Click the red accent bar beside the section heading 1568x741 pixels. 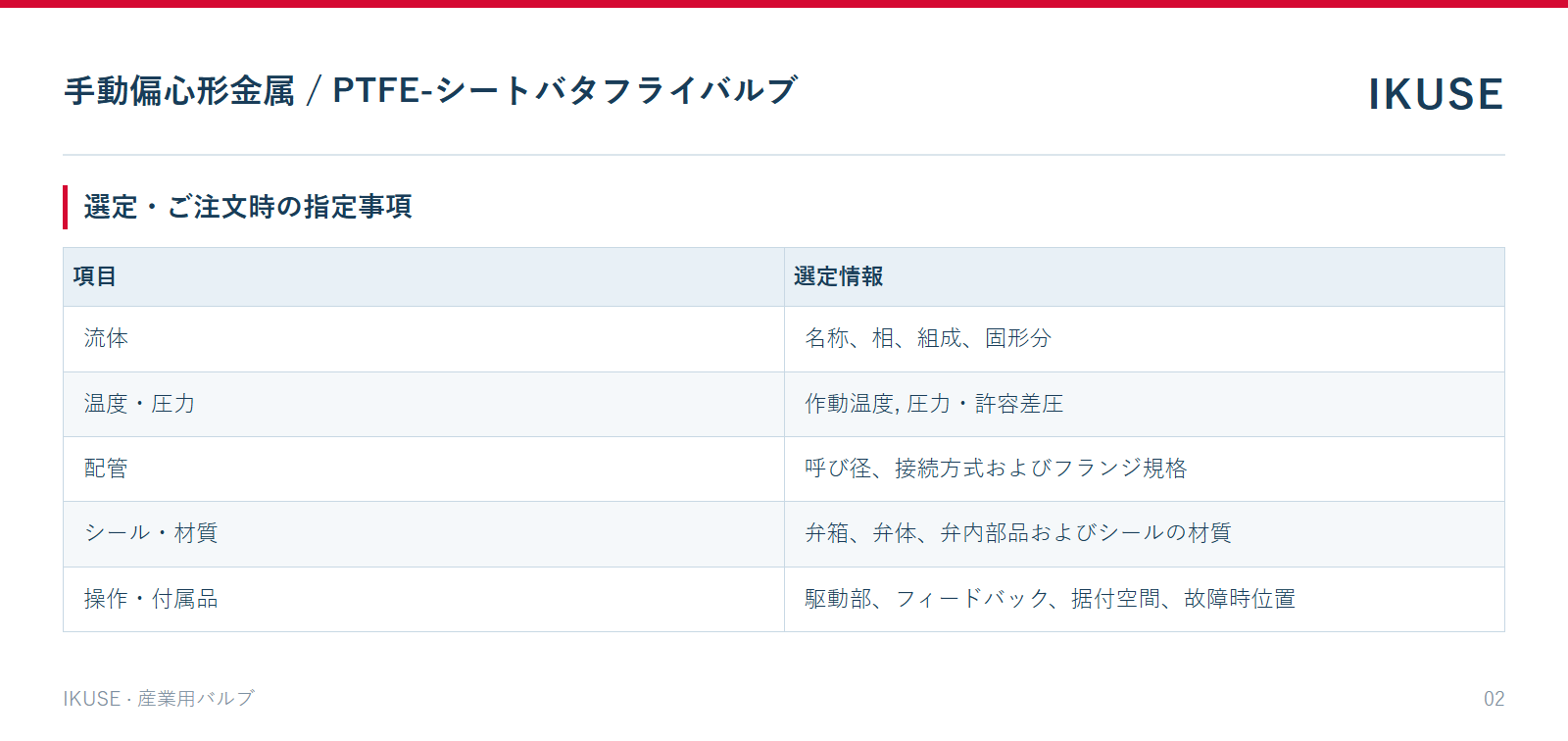tap(66, 207)
